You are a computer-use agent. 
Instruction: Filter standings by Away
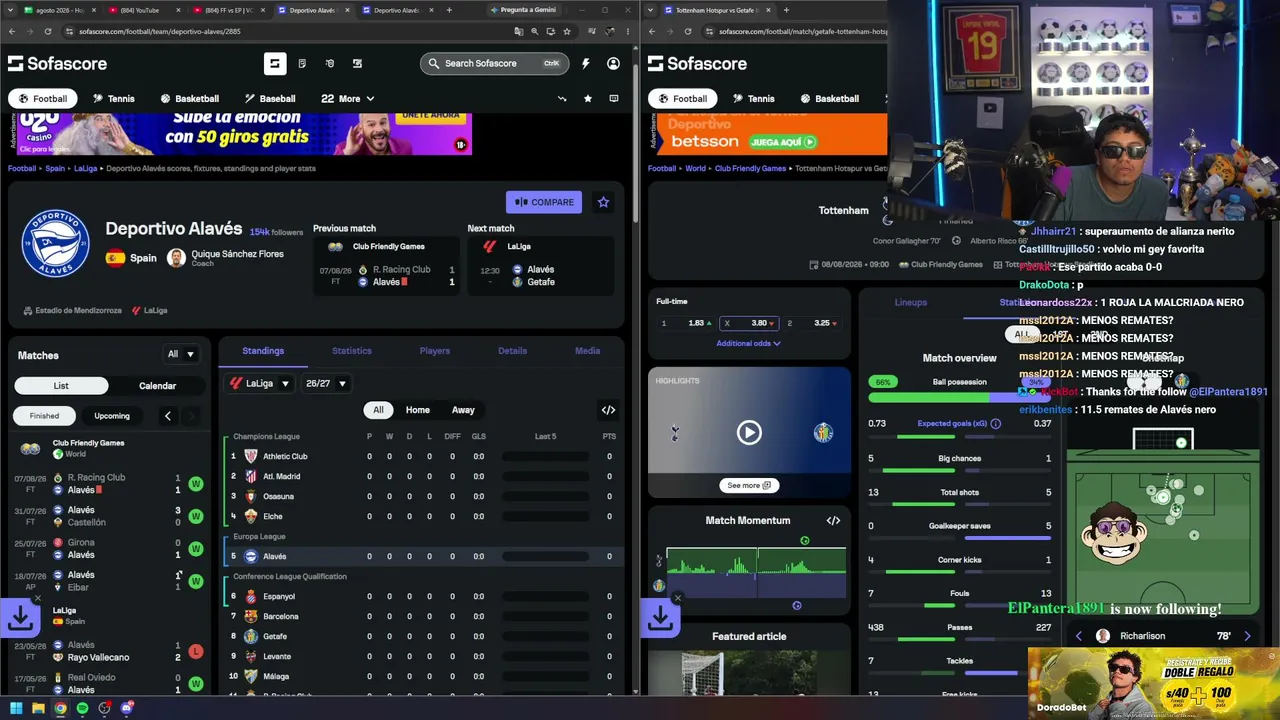pyautogui.click(x=463, y=410)
